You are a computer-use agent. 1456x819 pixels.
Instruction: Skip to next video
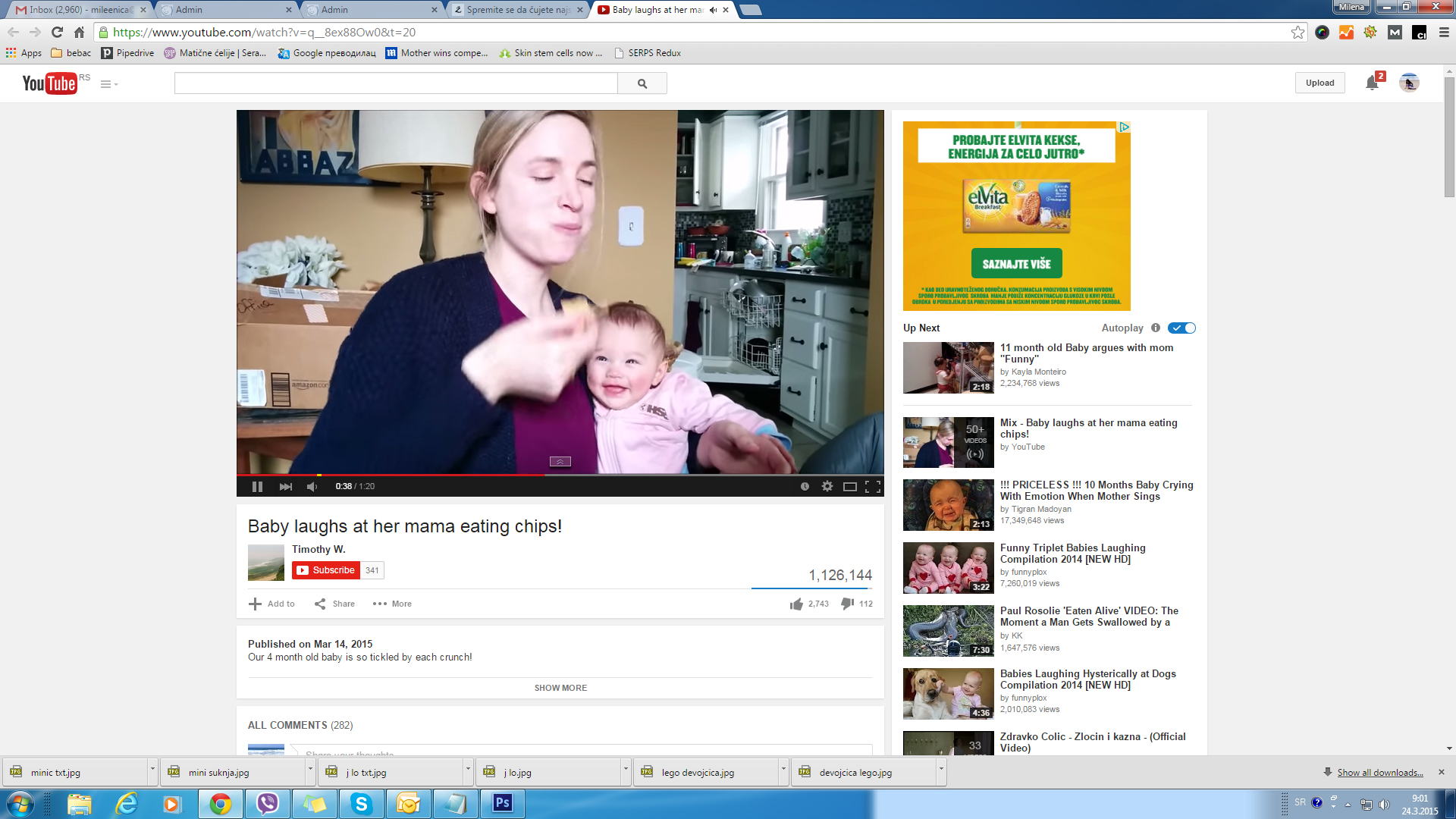point(285,487)
